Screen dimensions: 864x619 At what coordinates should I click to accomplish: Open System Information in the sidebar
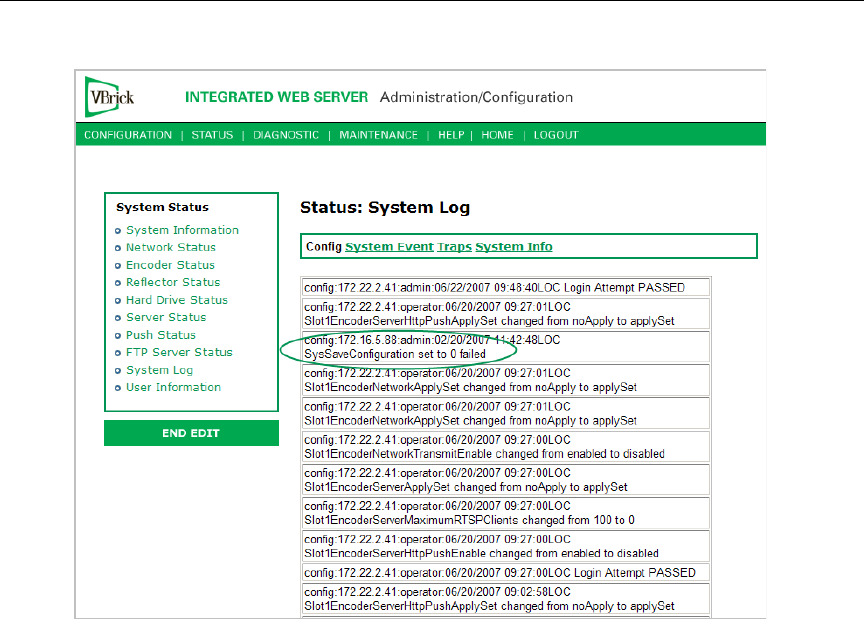pyautogui.click(x=182, y=230)
